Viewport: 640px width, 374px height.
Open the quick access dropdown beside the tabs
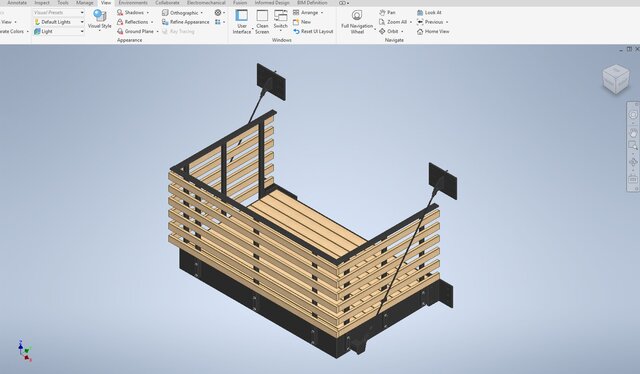[x=344, y=3]
